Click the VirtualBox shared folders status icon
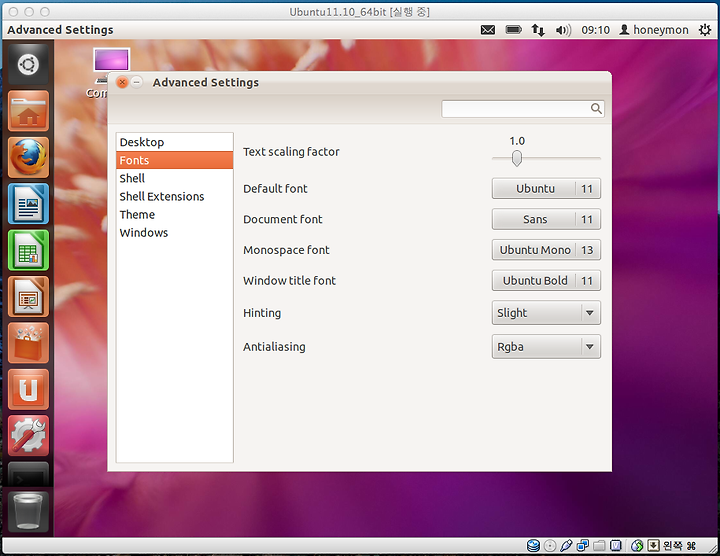The width and height of the screenshot is (720, 556). (599, 545)
